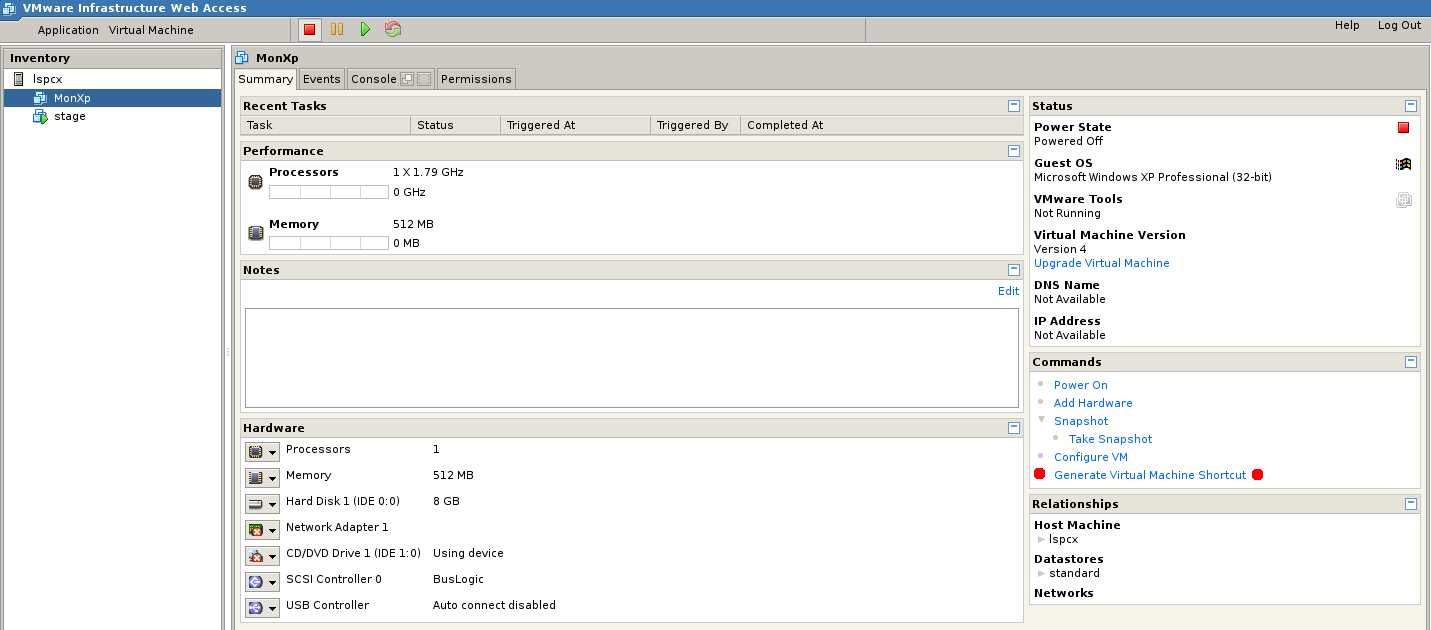Image resolution: width=1431 pixels, height=630 pixels.
Task: Open the USB Controller dropdown
Action: pyautogui.click(x=262, y=608)
